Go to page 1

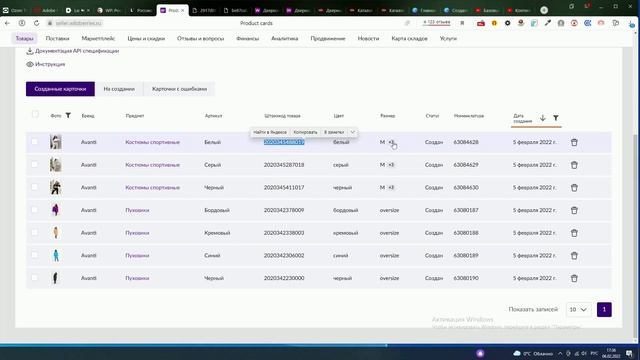pyautogui.click(x=604, y=309)
